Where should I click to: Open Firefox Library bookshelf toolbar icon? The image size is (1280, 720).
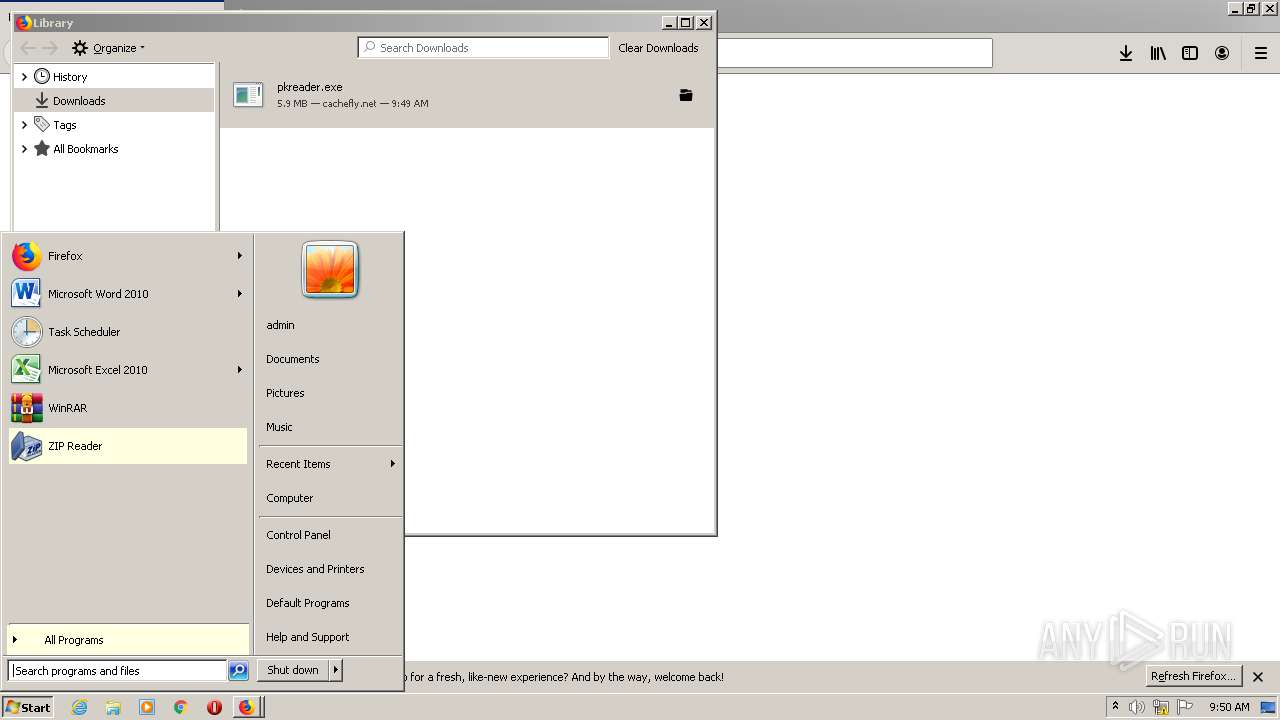click(1158, 53)
